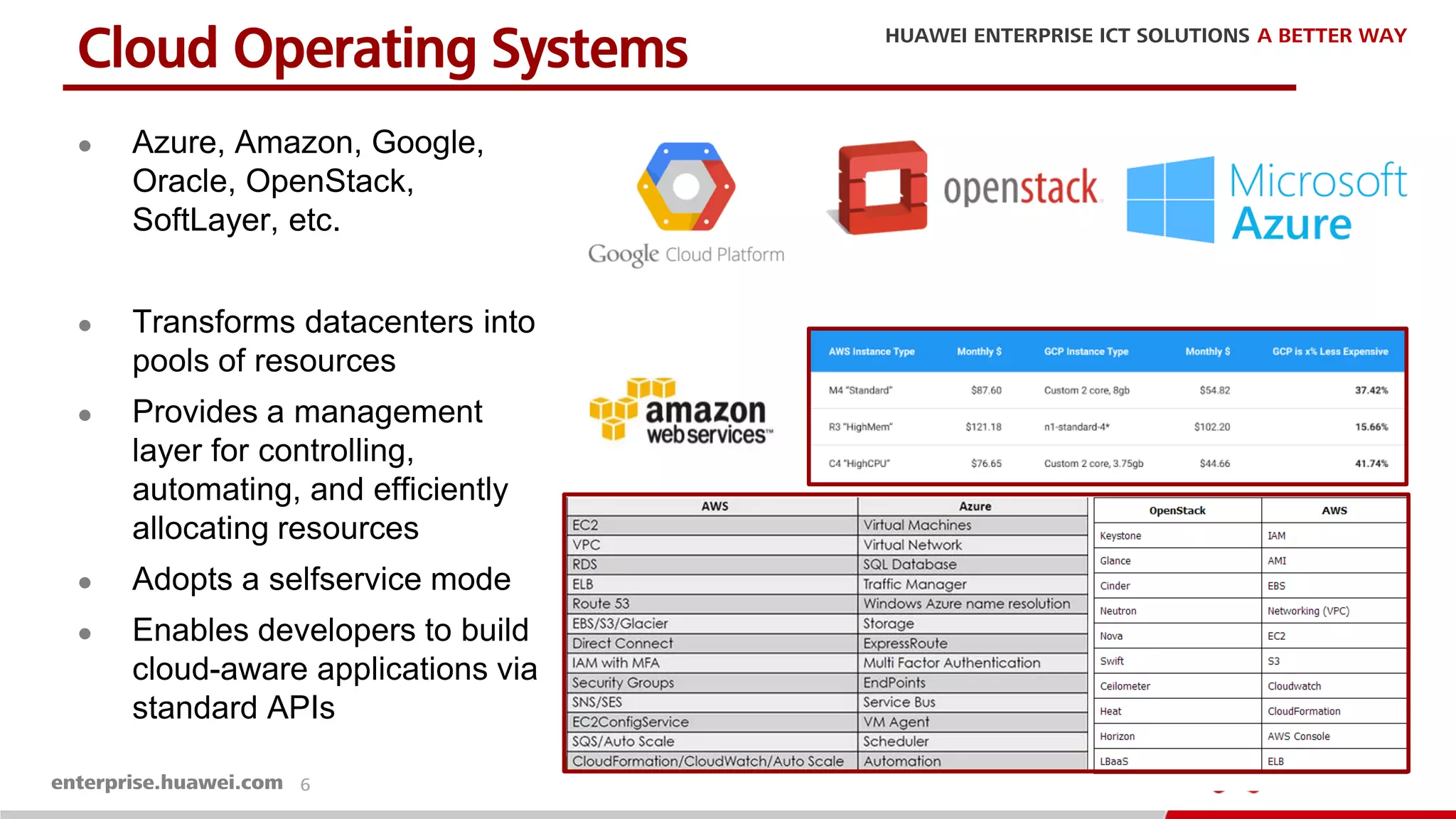
Task: Click 'Windows Azure name resolution' cell
Action: click(x=973, y=604)
